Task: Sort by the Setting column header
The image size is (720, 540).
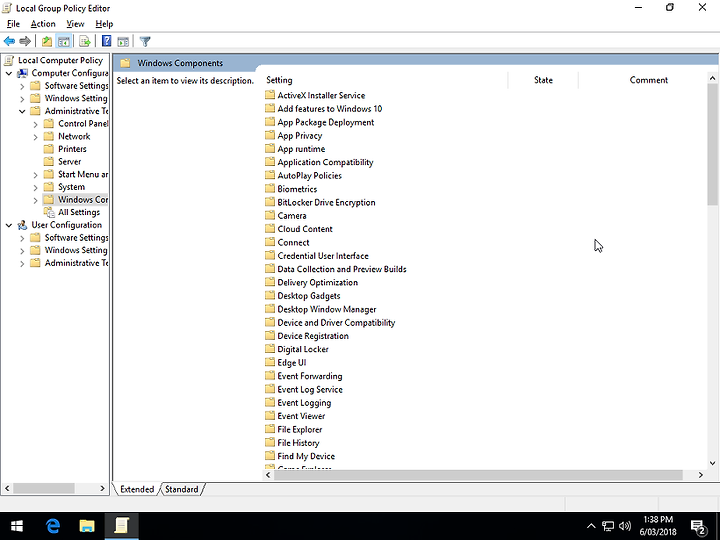Action: pos(386,80)
